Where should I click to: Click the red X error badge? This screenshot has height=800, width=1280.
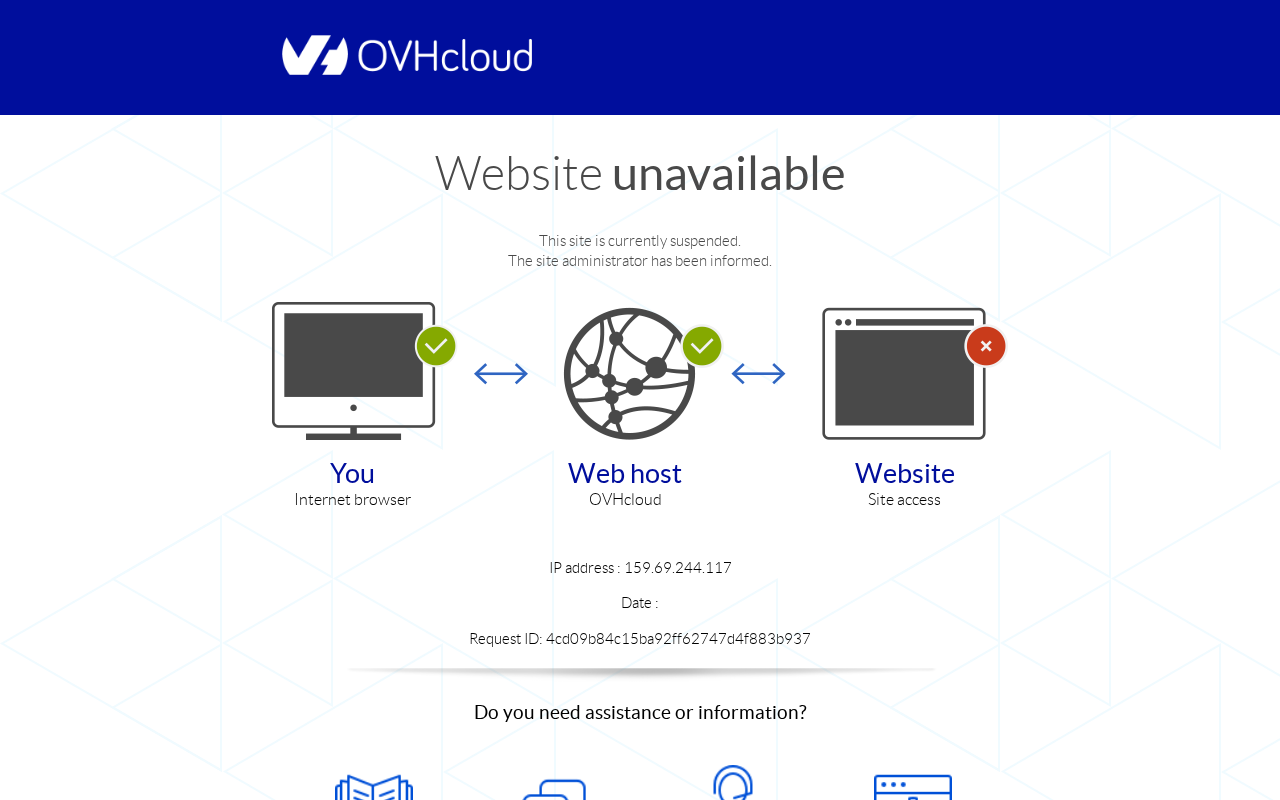[986, 346]
